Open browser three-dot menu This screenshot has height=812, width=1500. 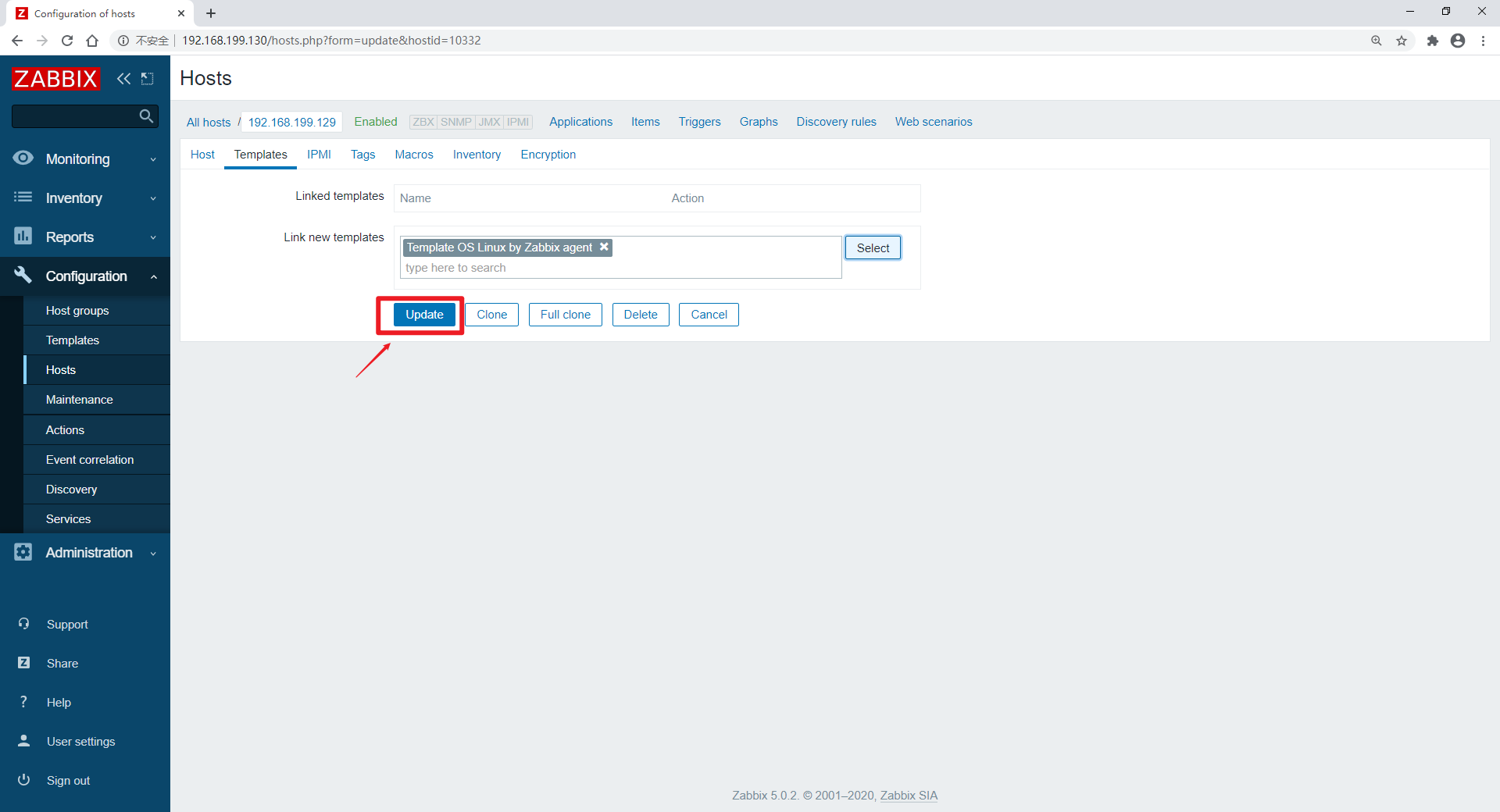[x=1483, y=41]
